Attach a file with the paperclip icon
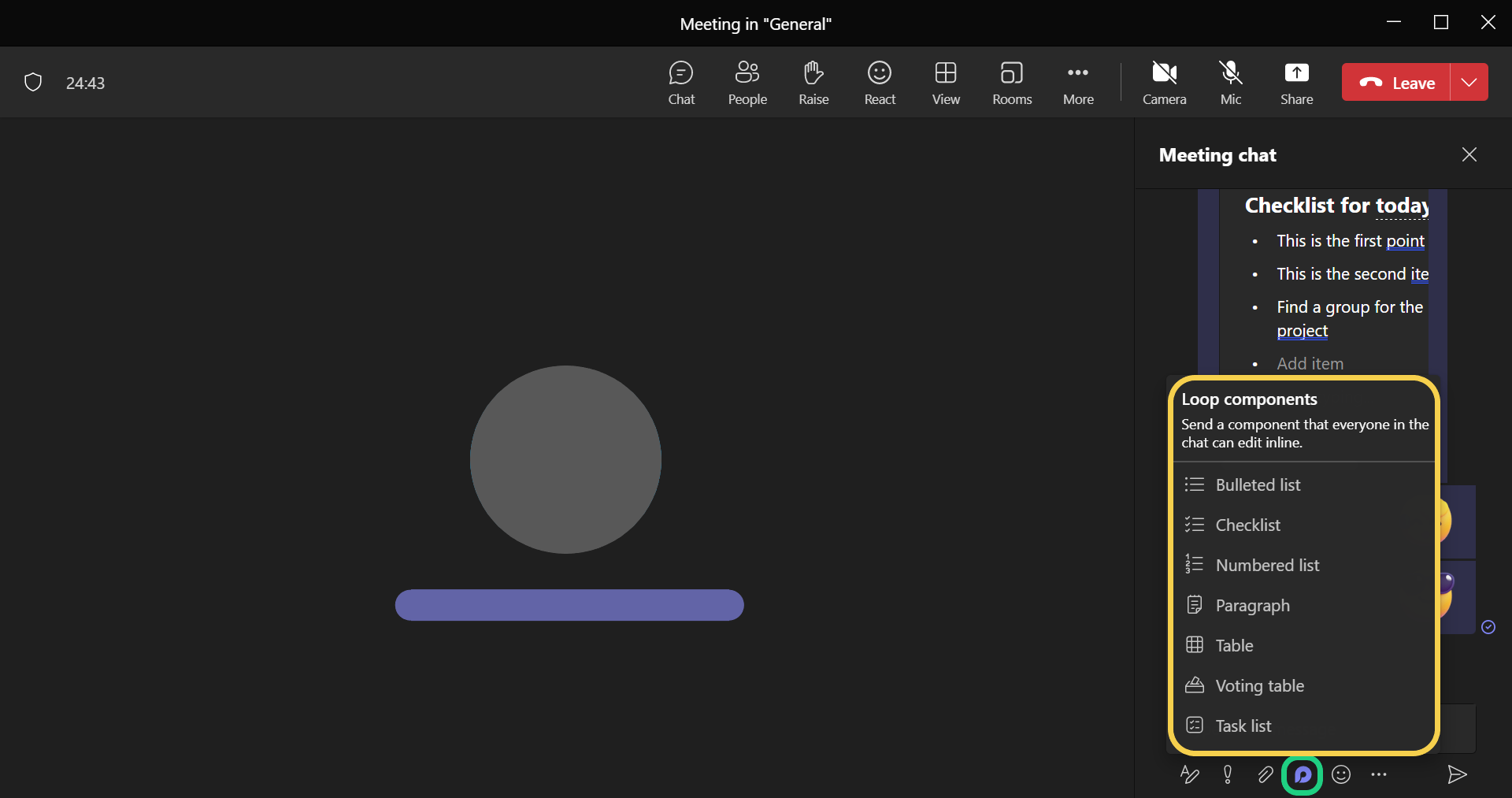The height and width of the screenshot is (798, 1512). (x=1265, y=775)
